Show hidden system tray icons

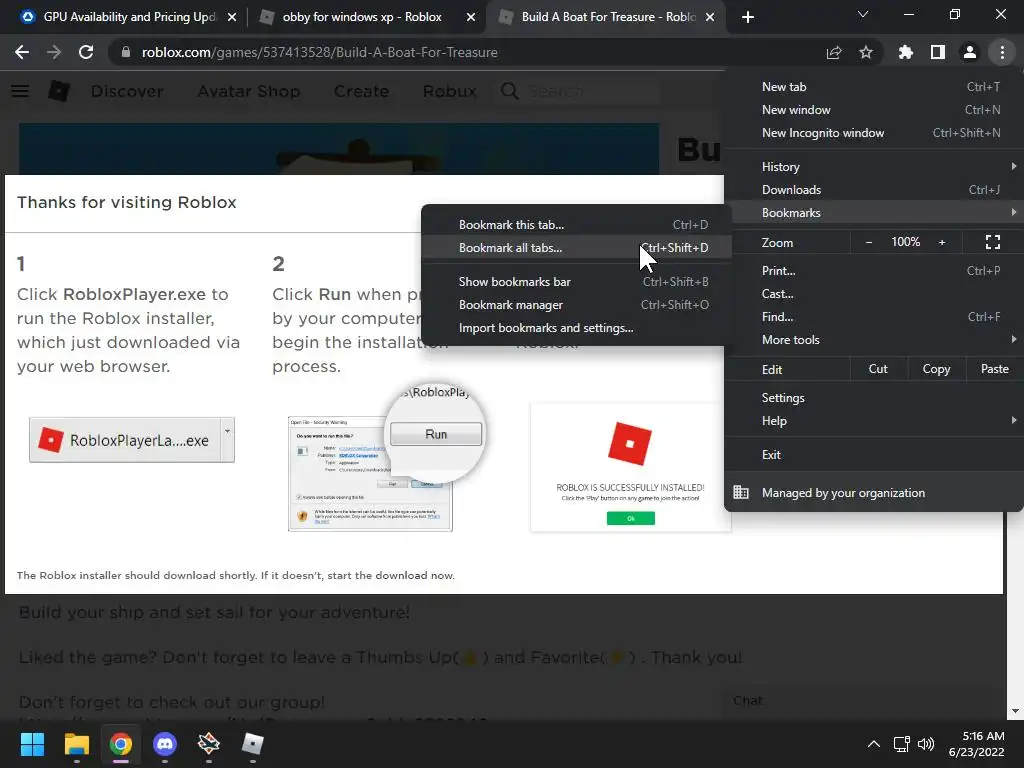point(873,744)
